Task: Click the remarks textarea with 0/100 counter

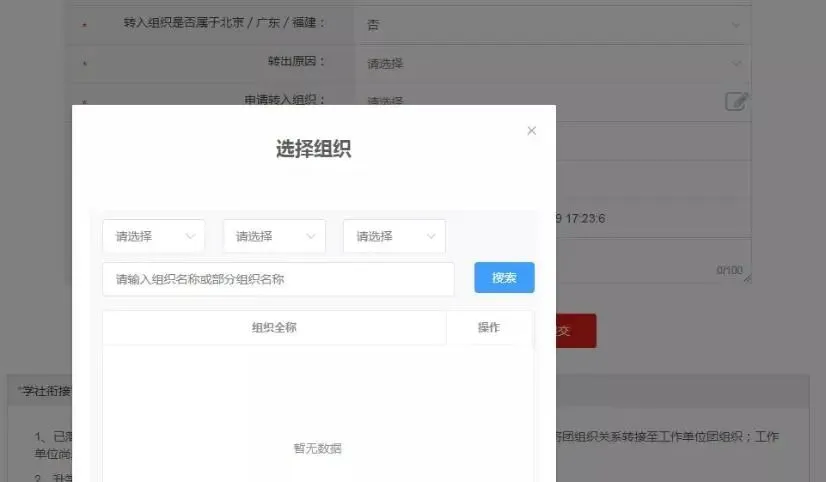Action: [650, 256]
